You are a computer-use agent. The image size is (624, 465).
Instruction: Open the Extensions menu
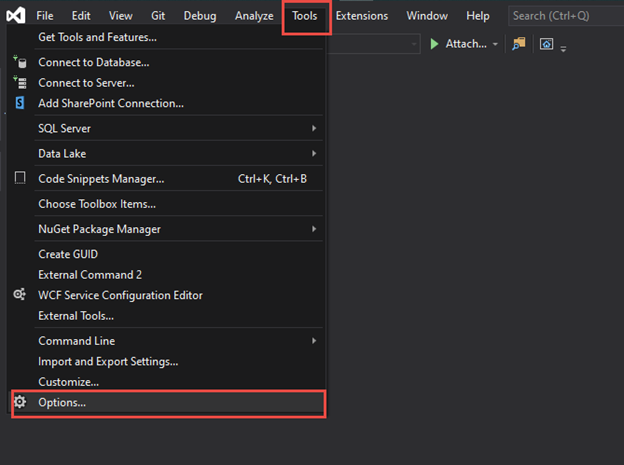[x=361, y=16]
